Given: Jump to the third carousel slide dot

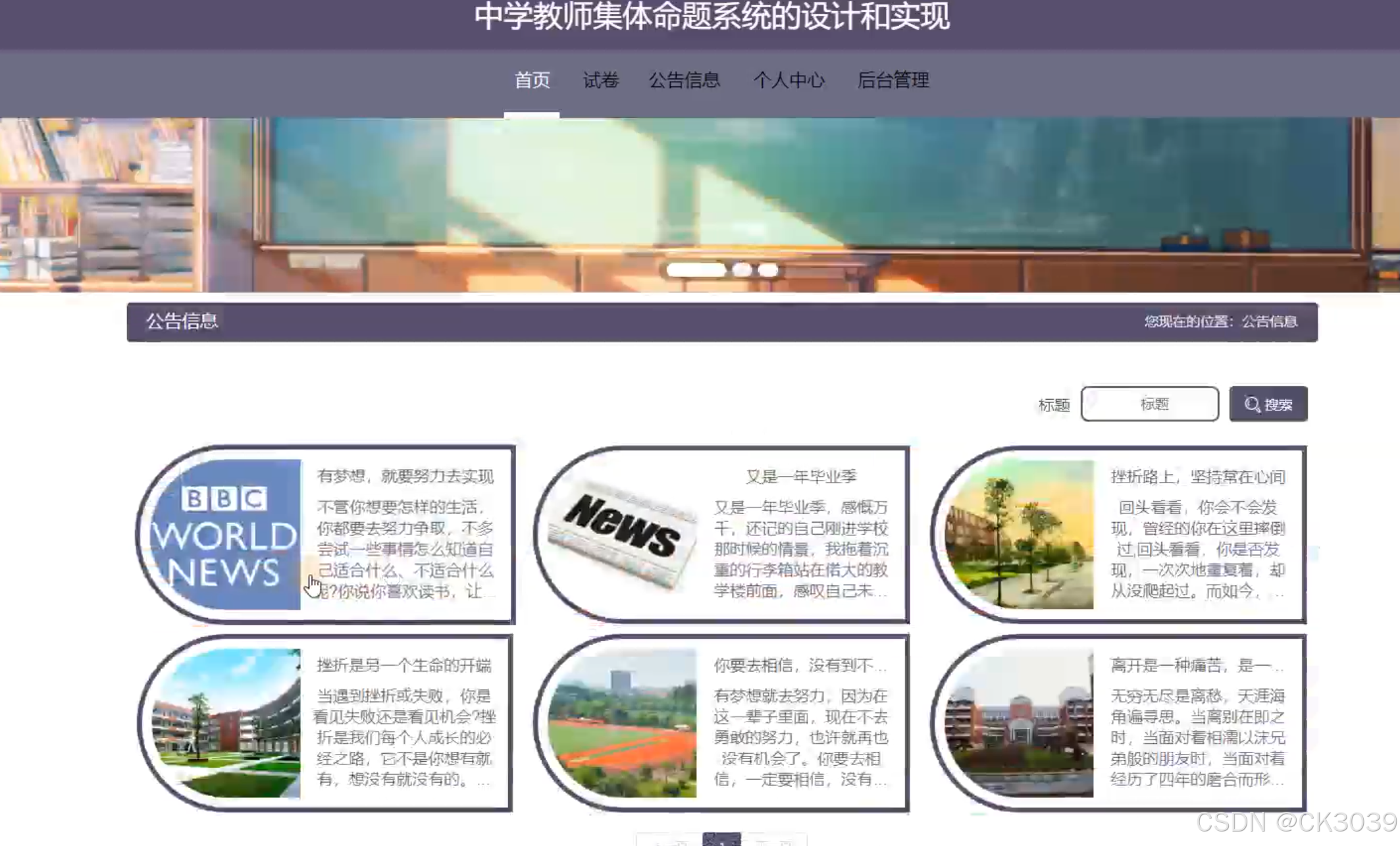Looking at the screenshot, I should point(767,269).
